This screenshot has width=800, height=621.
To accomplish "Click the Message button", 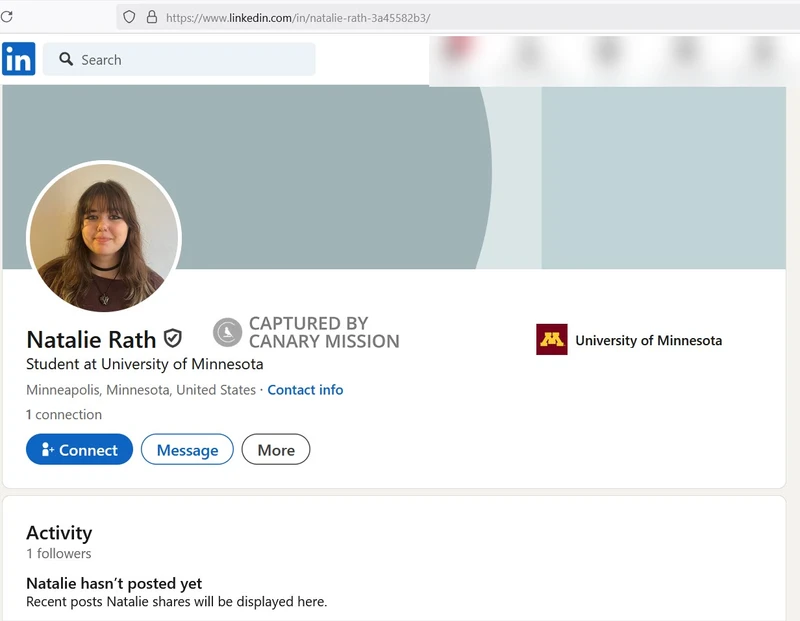I will click(187, 450).
